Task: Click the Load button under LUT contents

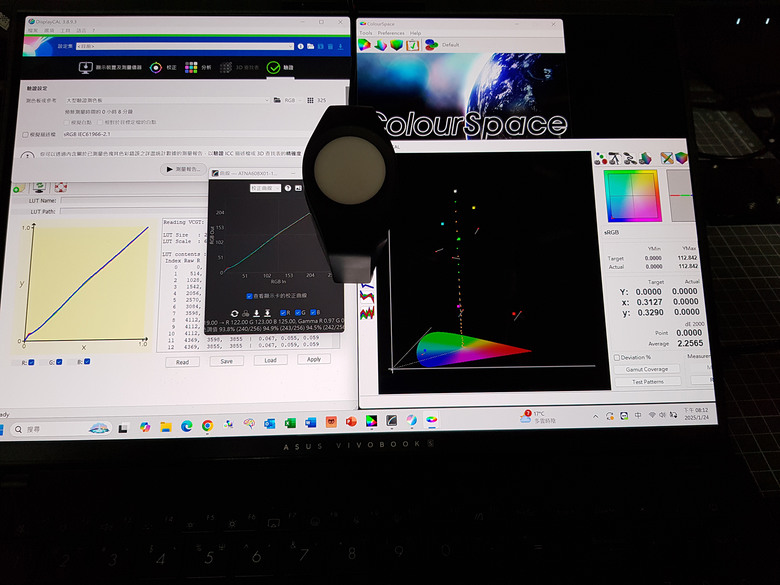Action: click(x=270, y=360)
